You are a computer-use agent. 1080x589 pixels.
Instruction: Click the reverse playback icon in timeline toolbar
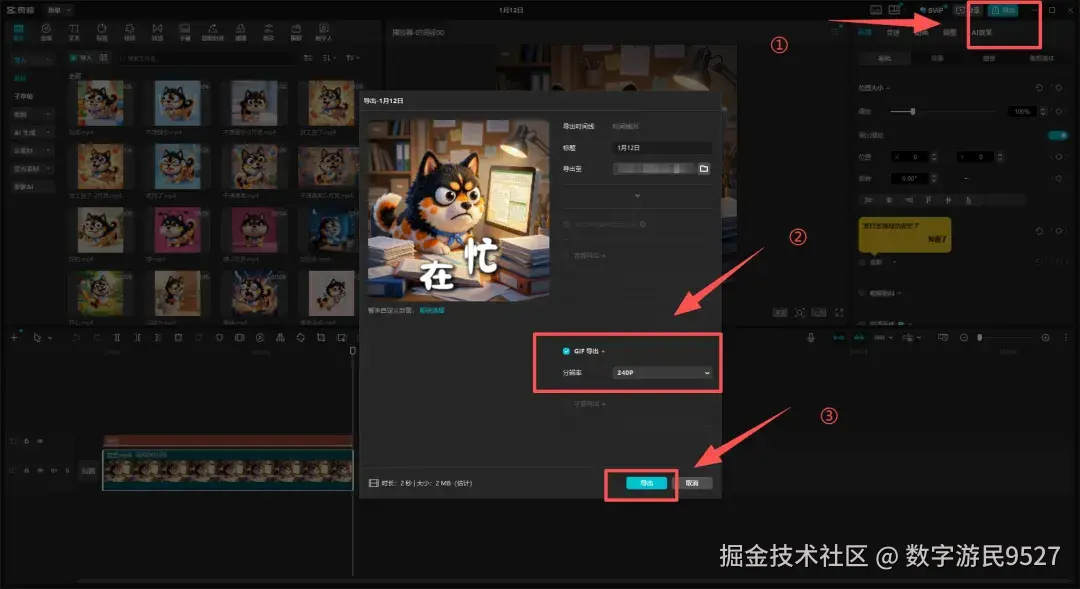click(260, 338)
